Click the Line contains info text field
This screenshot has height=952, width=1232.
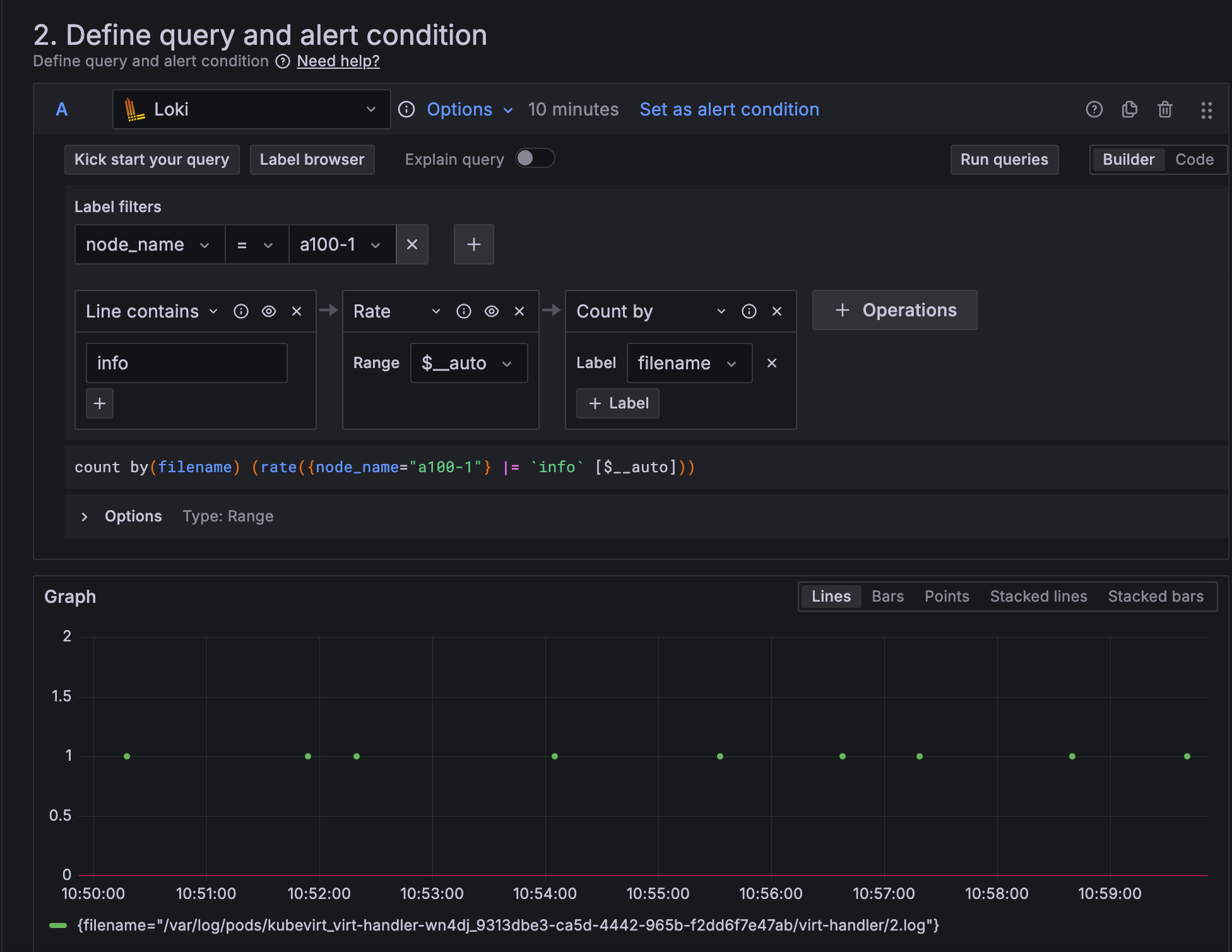point(186,363)
